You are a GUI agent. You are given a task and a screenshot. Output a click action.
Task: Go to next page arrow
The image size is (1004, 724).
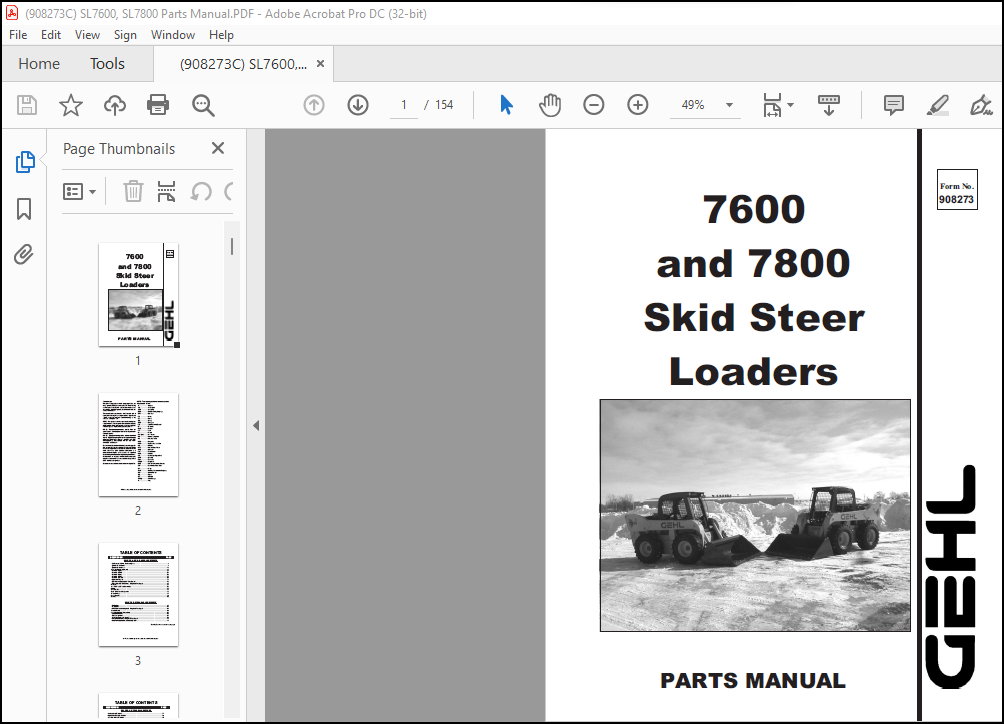tap(358, 105)
